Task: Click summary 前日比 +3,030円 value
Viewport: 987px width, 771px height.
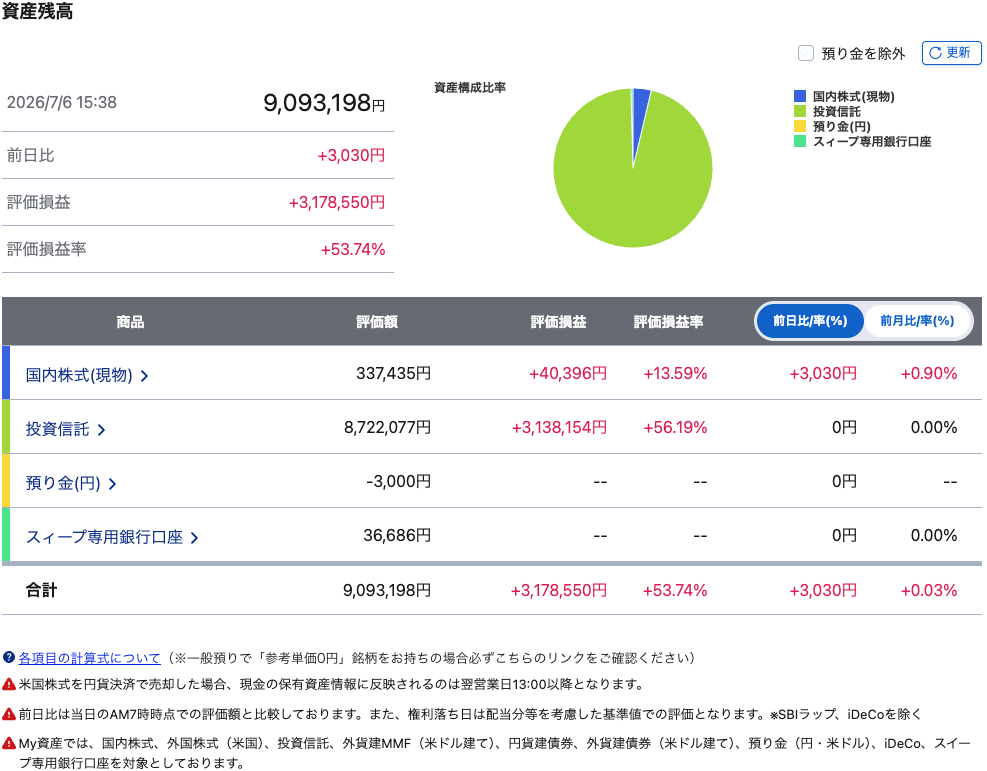Action: coord(351,155)
